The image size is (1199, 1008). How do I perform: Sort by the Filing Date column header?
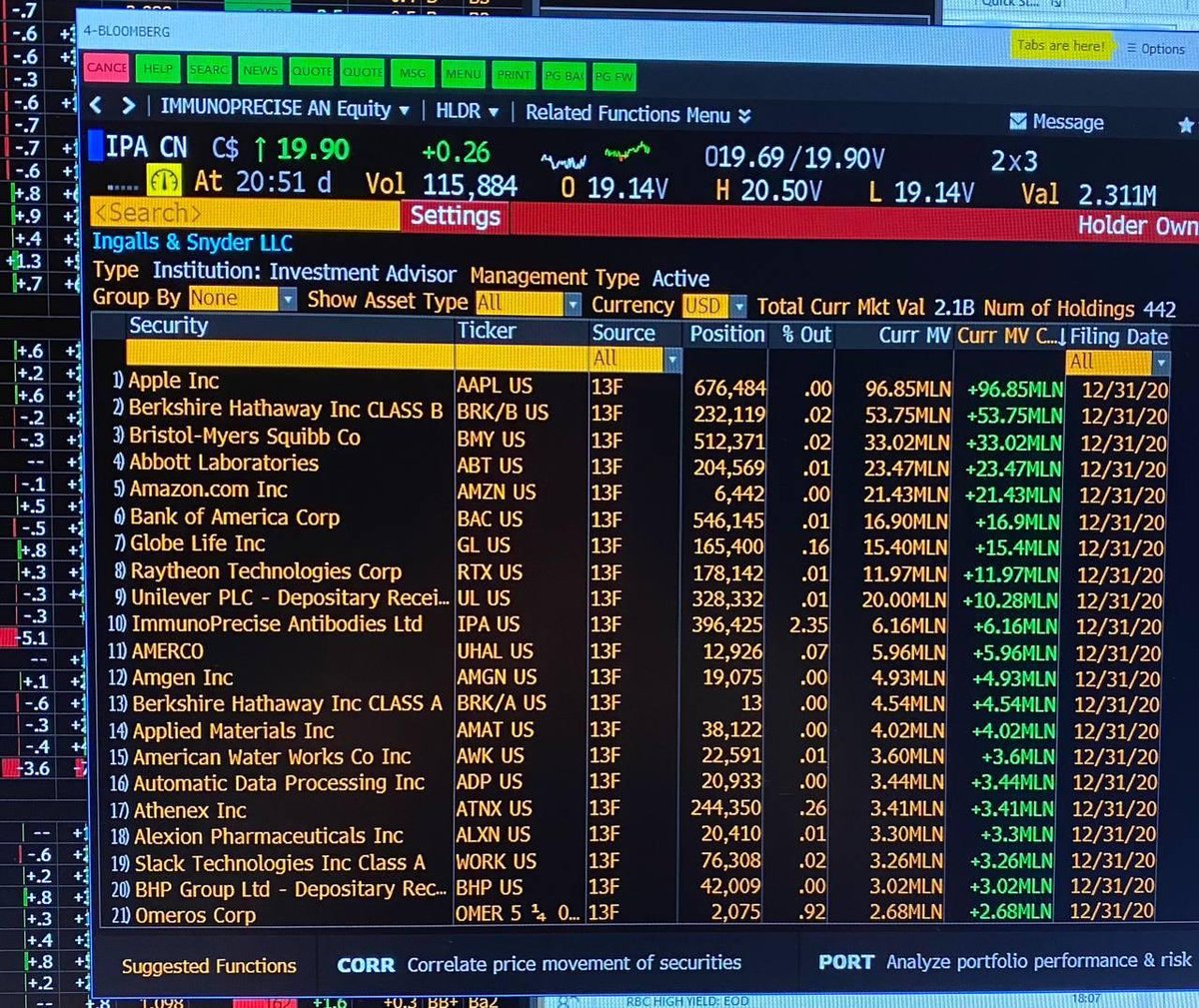1119,338
